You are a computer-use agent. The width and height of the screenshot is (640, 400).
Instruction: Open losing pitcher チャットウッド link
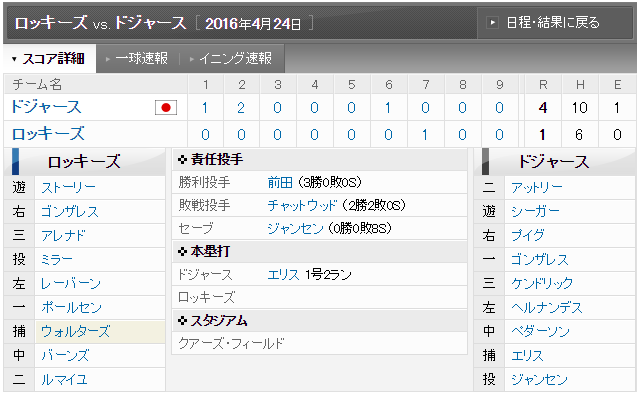click(x=302, y=205)
